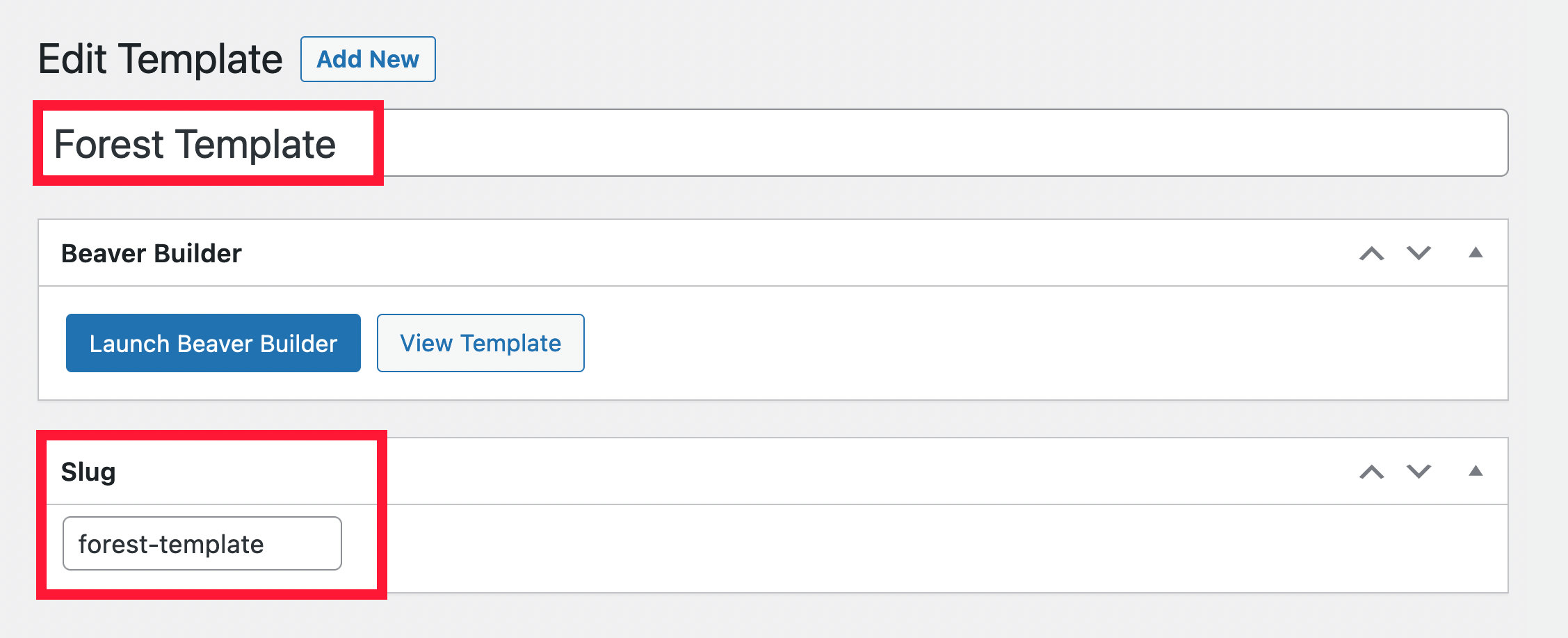Click the slug value forest-template
Screen dimensions: 1568x638
pos(171,543)
